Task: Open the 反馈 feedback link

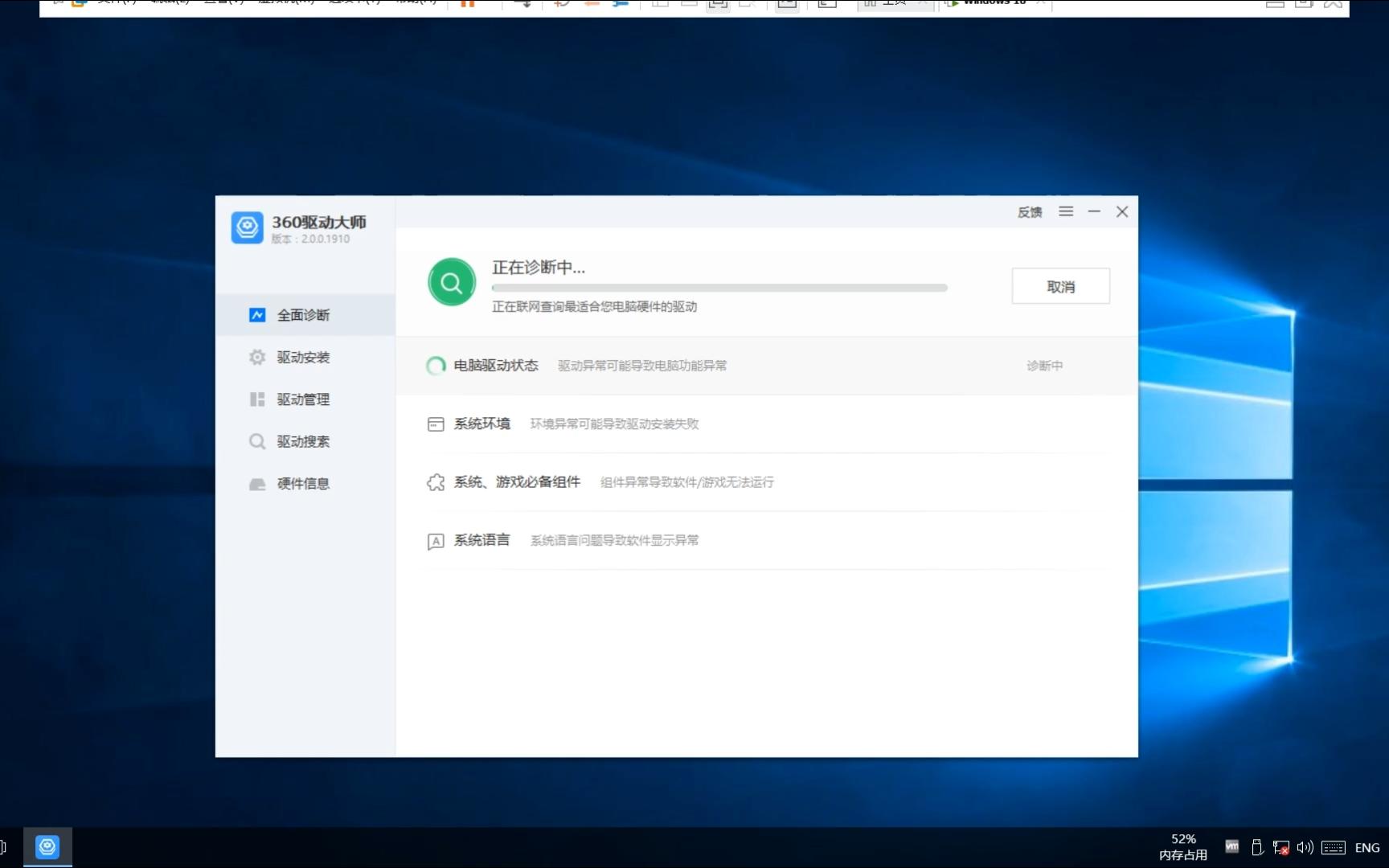Action: (1030, 212)
